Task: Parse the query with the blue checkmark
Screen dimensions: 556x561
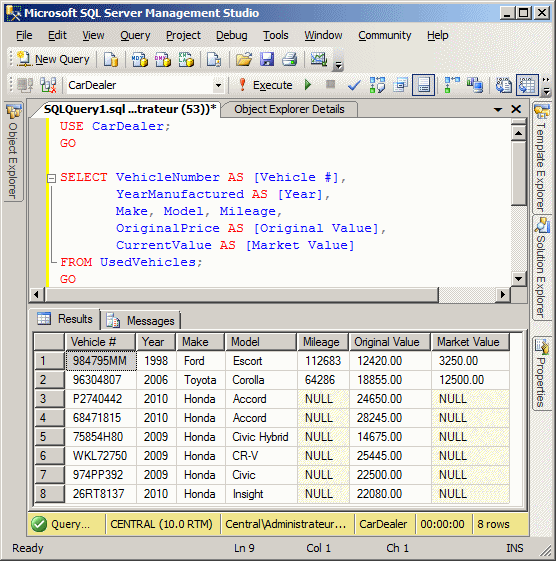Action: [353, 85]
